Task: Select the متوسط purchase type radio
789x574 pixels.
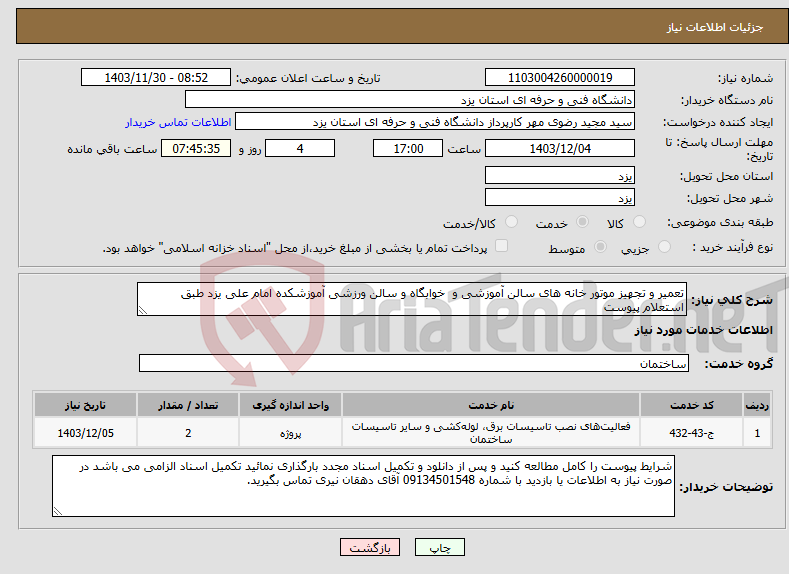Action: (600, 247)
